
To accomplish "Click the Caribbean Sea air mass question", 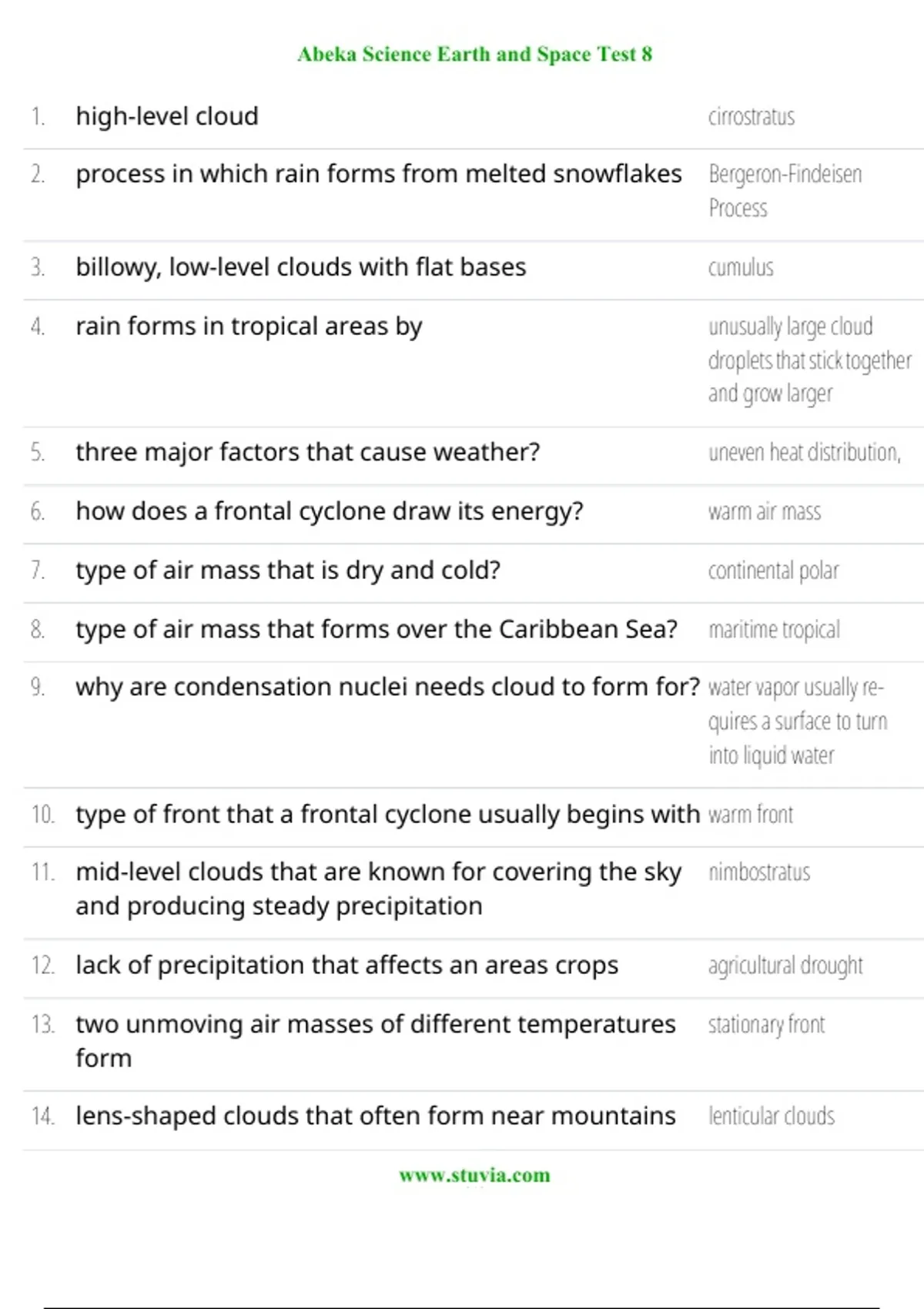I will [377, 630].
